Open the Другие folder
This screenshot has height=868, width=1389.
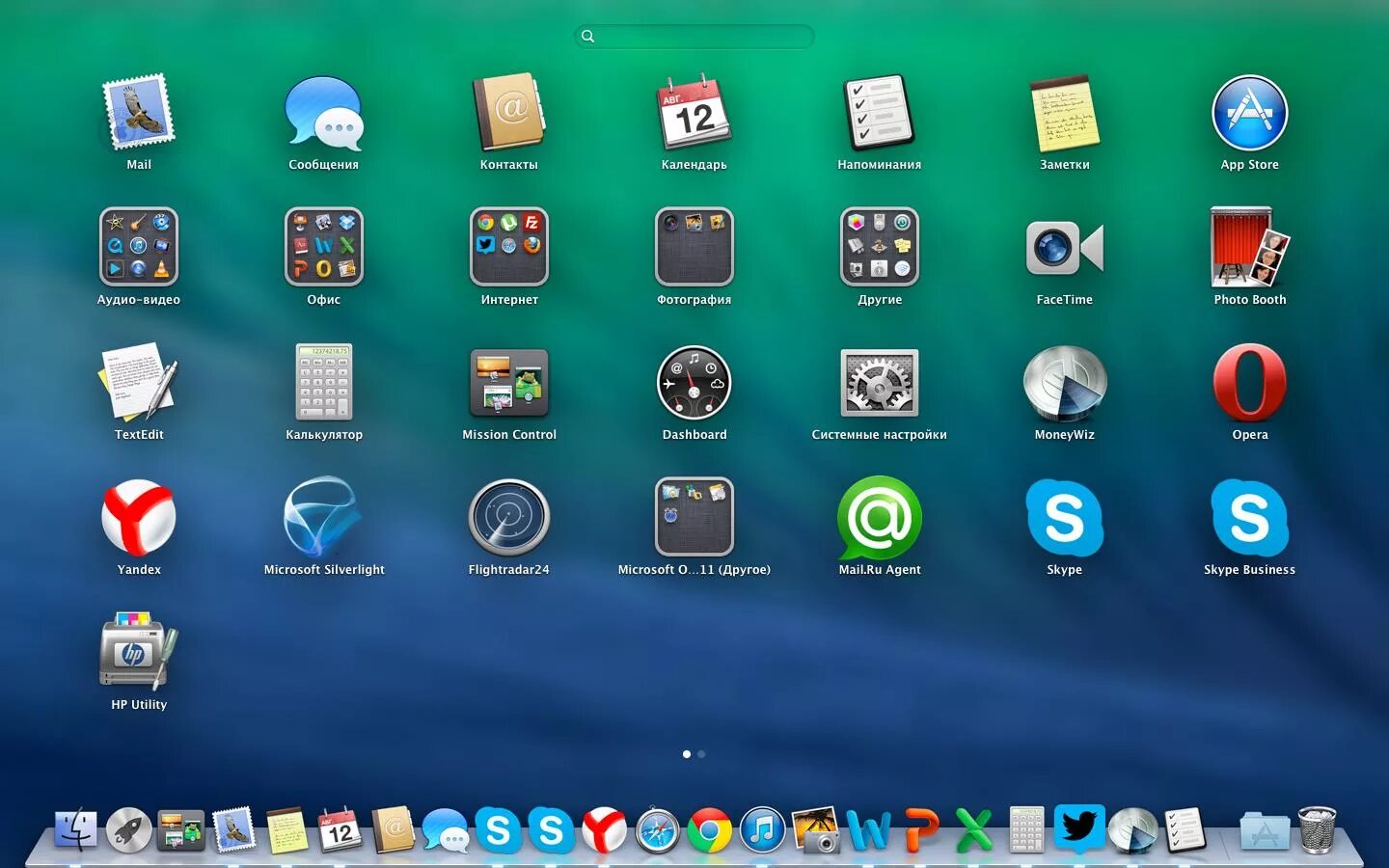point(880,247)
